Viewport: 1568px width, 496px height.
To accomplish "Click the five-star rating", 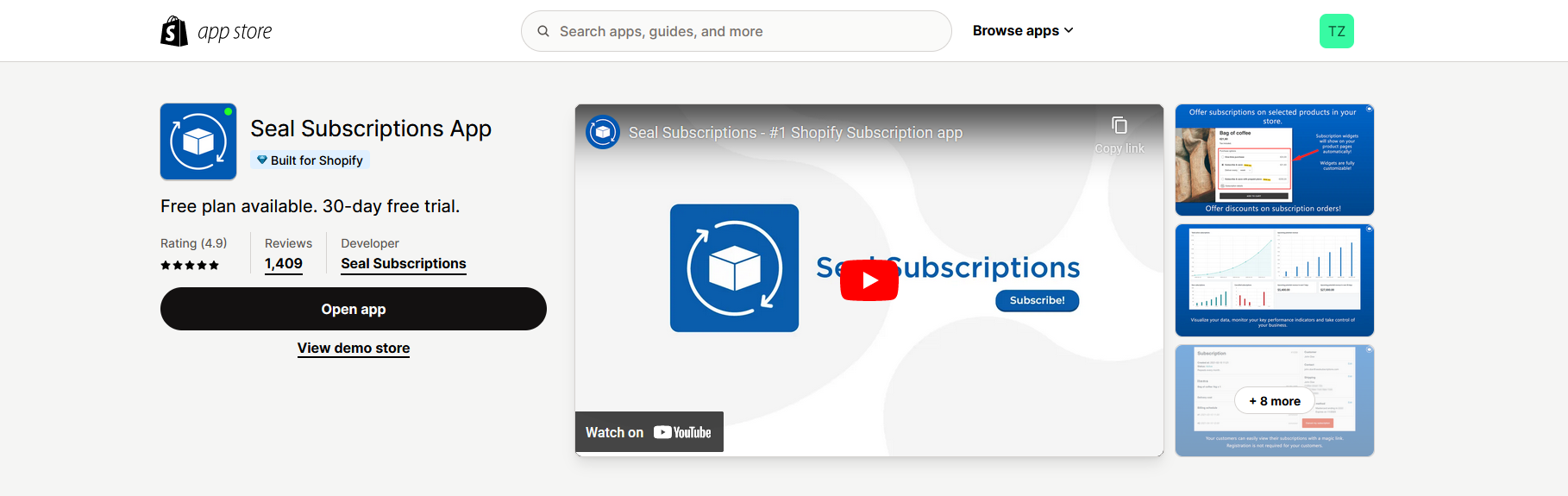I will [190, 265].
